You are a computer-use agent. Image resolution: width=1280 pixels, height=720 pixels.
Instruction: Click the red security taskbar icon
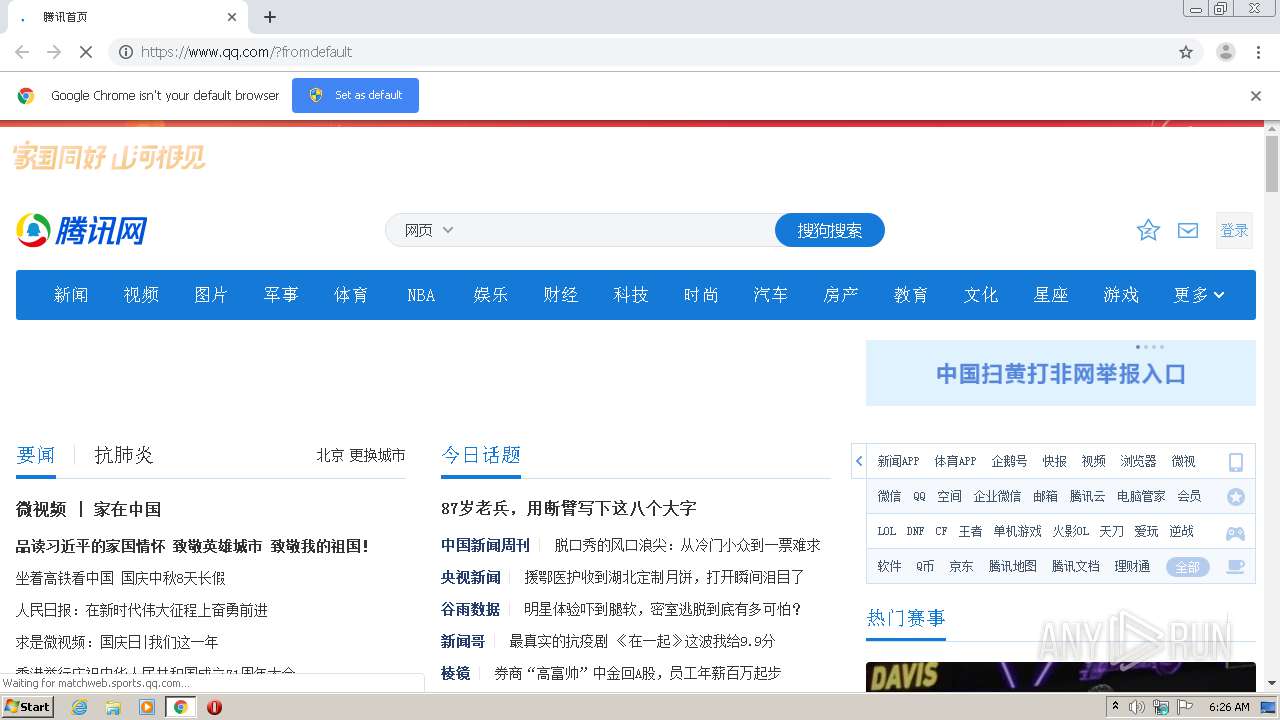tap(214, 707)
